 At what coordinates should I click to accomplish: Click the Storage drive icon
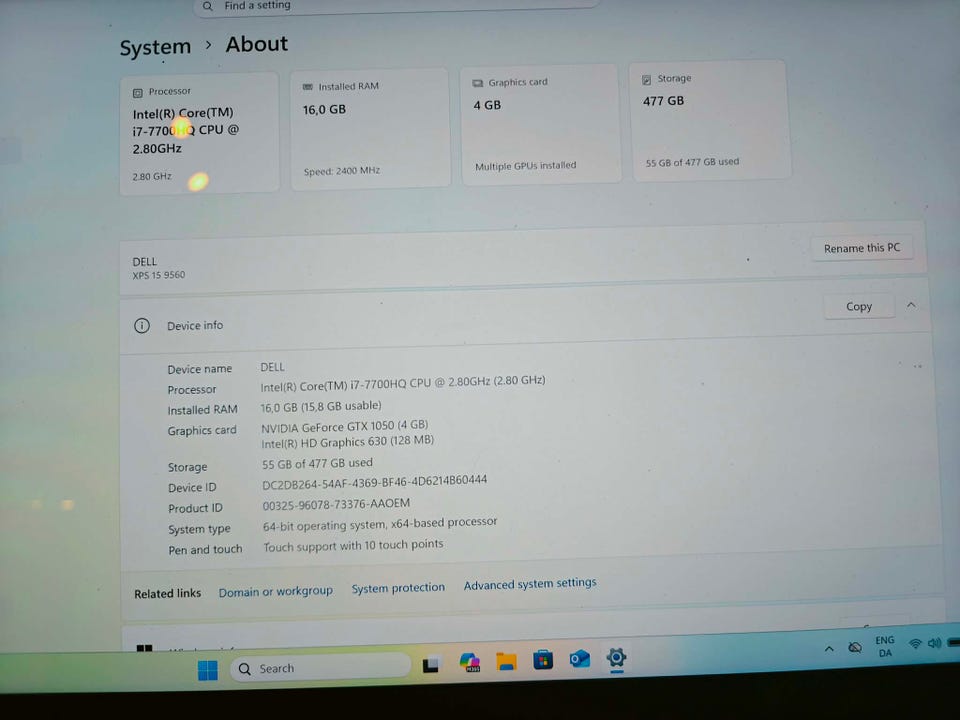pyautogui.click(x=647, y=80)
